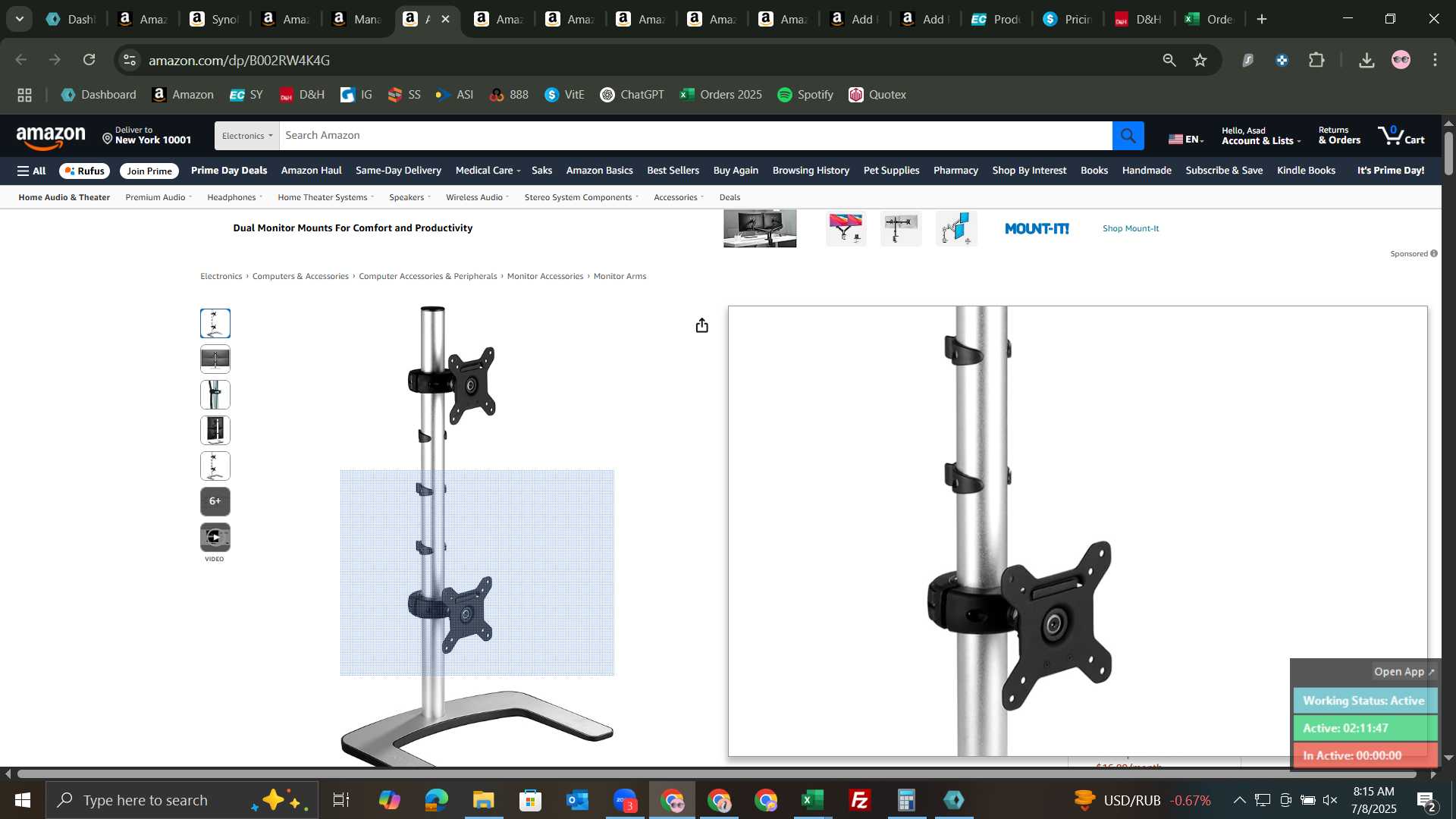
Task: Open the All hamburger menu
Action: click(32, 171)
